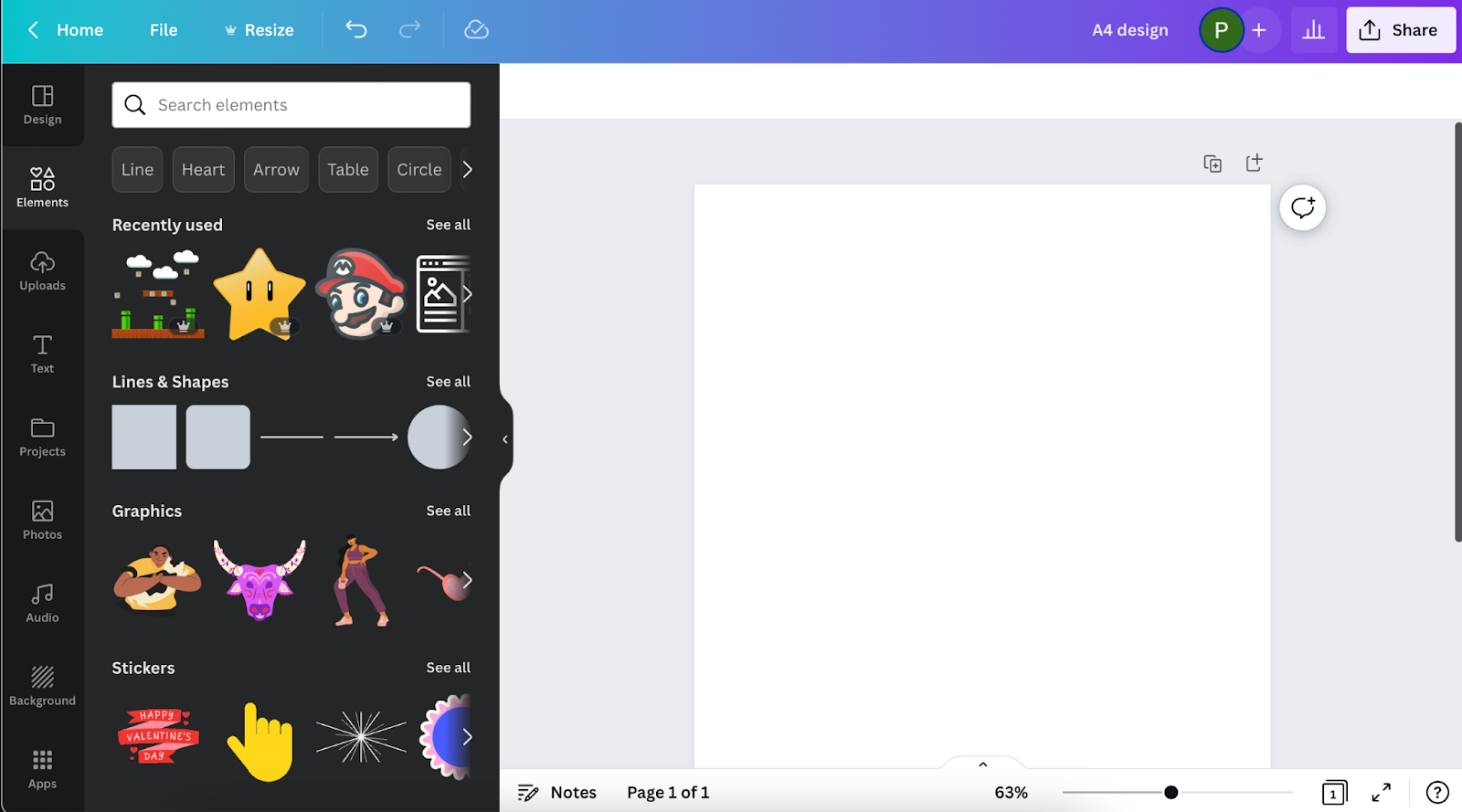Enter fullscreen with the expand arrows icon
Screen dimensions: 1462x812
[x=1381, y=792]
